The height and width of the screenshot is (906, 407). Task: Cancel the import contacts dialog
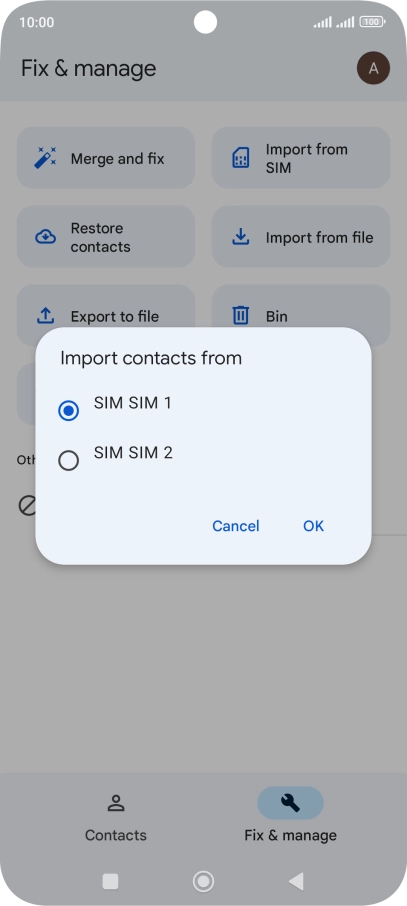coord(235,526)
